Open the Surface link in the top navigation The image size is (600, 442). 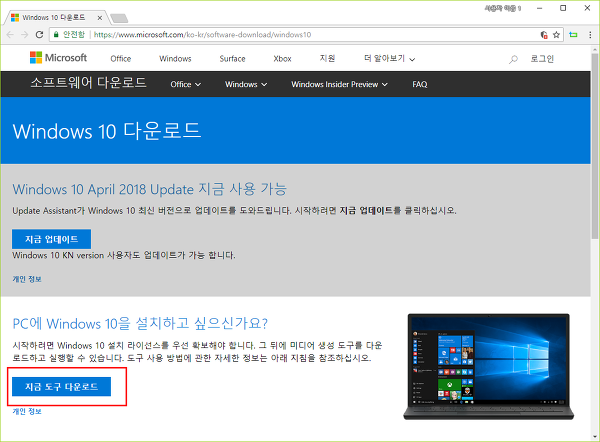click(232, 59)
